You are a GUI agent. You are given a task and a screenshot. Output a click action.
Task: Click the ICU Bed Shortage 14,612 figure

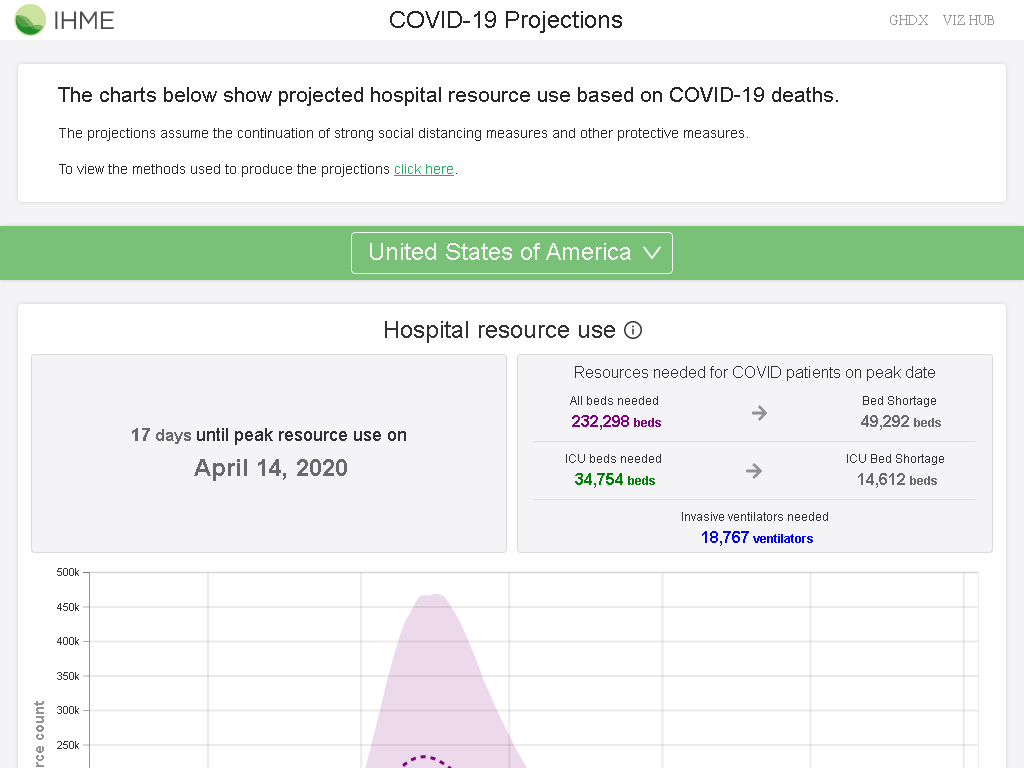897,479
